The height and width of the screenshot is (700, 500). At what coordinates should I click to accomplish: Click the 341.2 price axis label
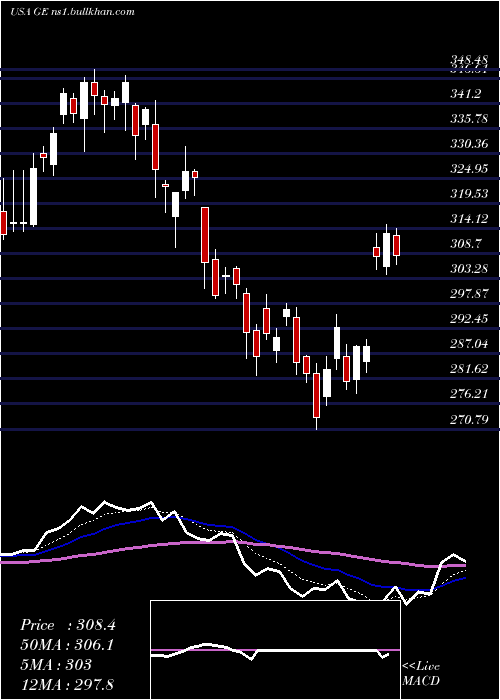coord(467,94)
